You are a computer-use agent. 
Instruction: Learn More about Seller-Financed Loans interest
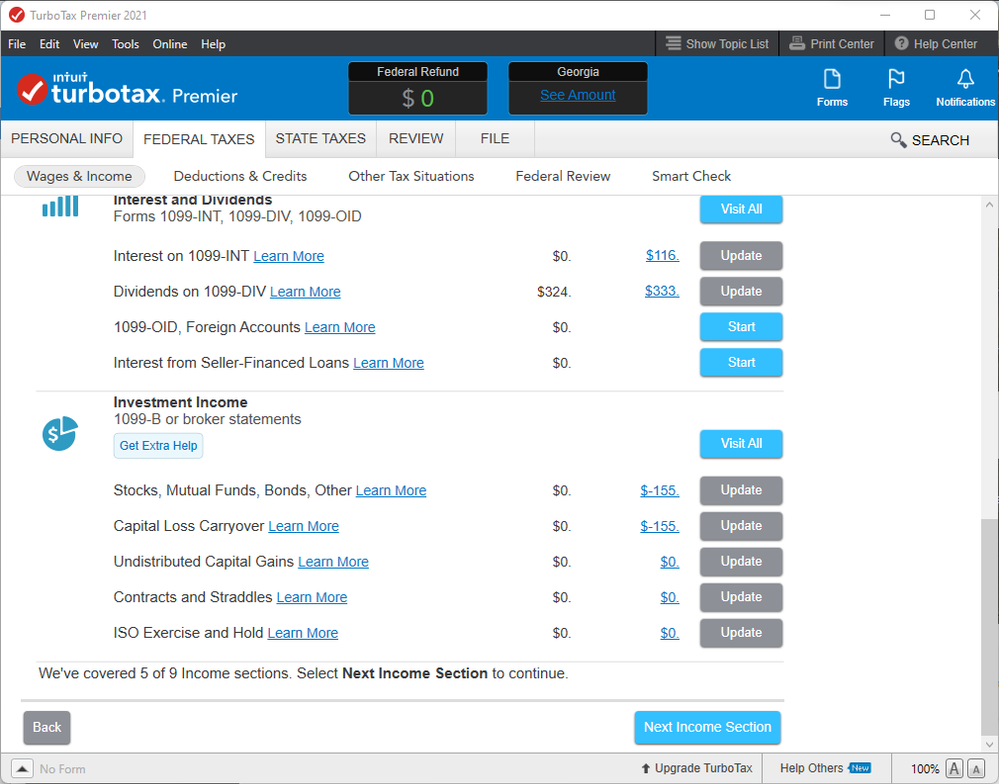[389, 363]
